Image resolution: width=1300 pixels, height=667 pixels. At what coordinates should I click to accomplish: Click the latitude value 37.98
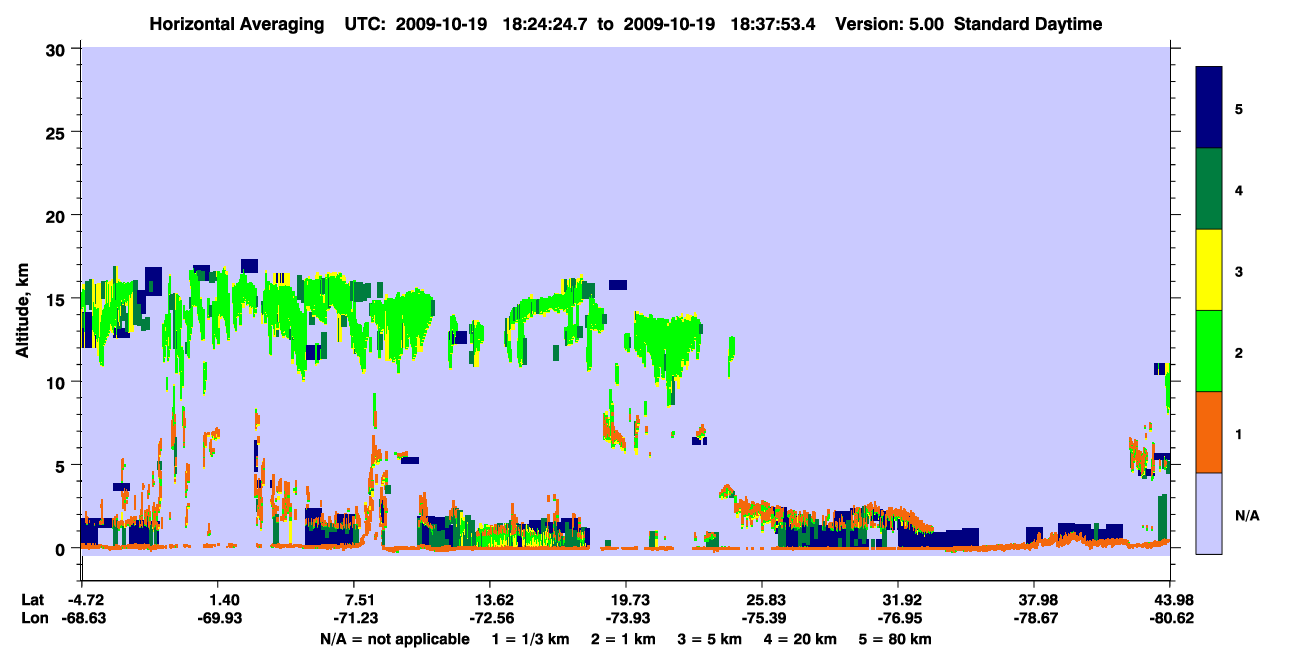pos(1038,600)
